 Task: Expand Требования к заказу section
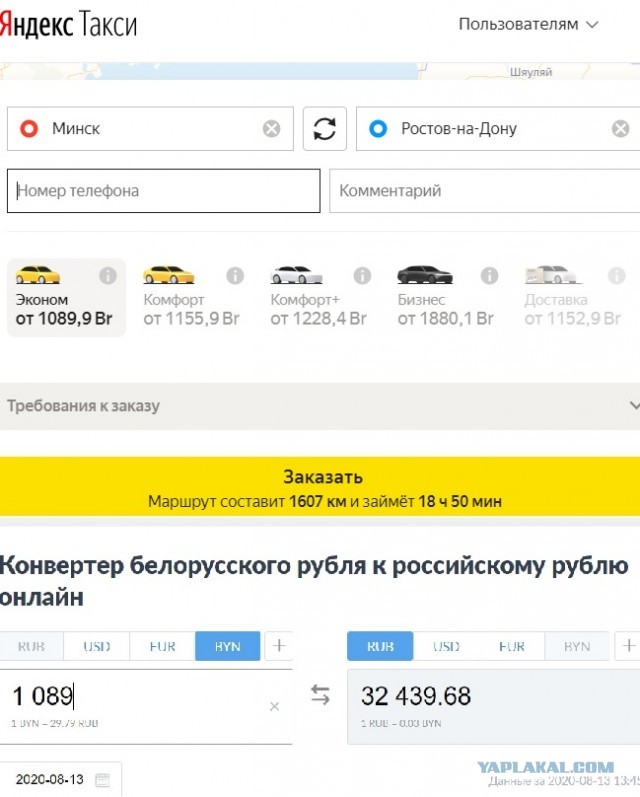(320, 406)
